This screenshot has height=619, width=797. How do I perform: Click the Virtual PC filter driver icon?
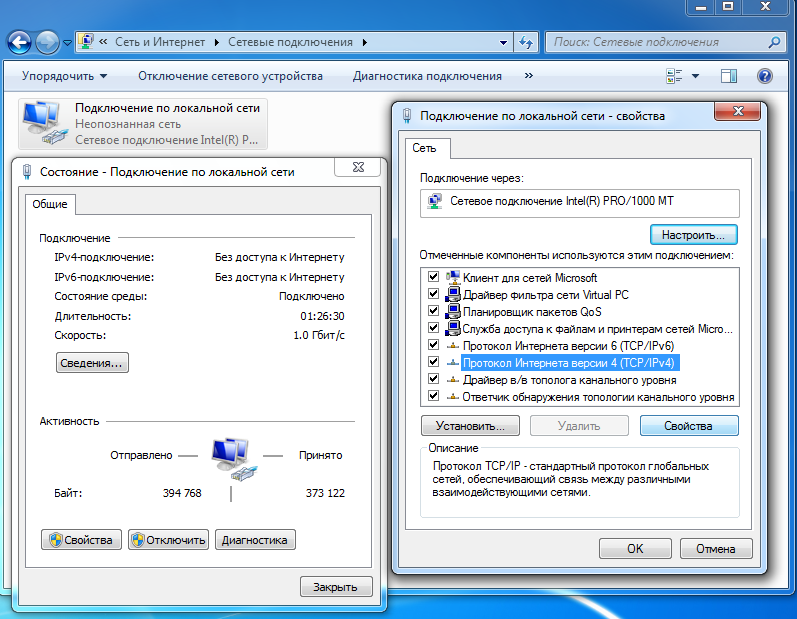tap(452, 295)
